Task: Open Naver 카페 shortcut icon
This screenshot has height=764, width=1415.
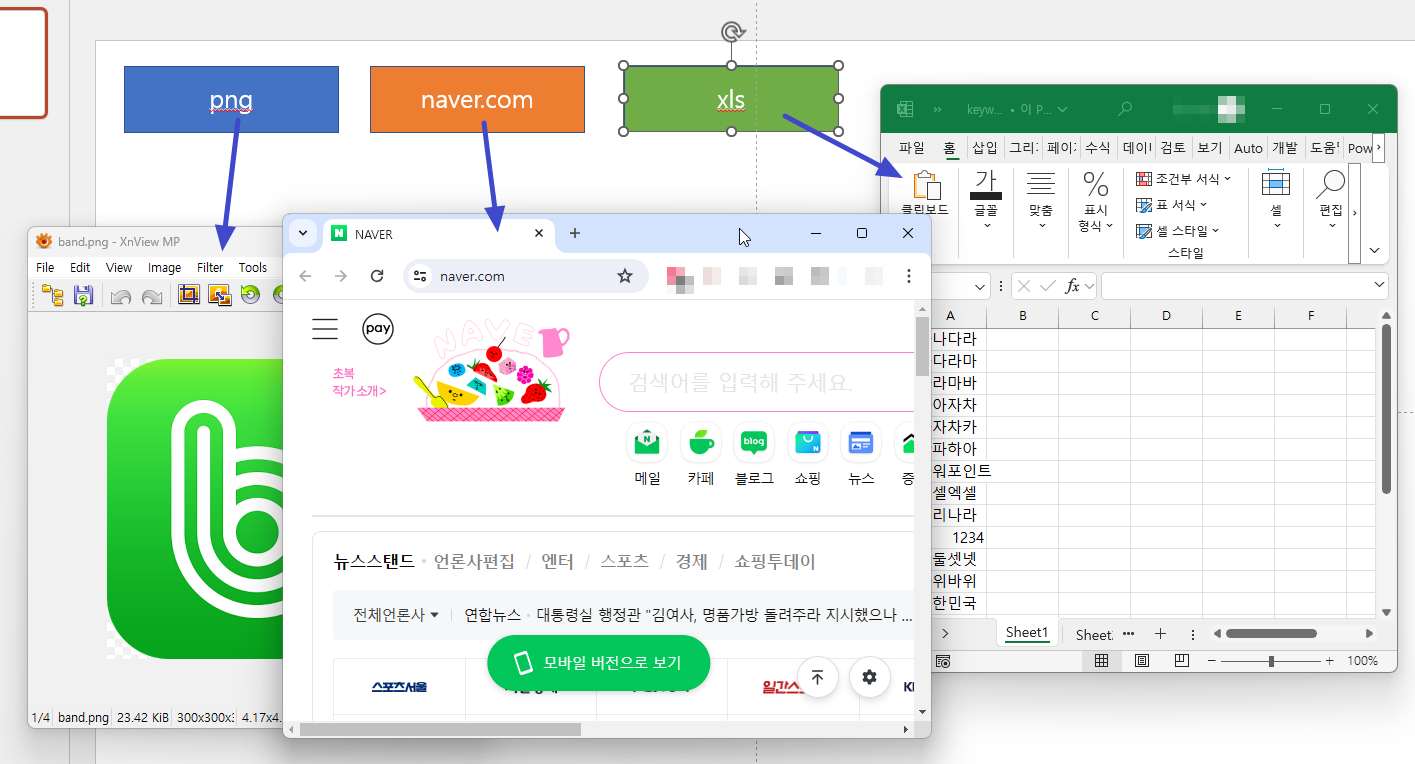Action: (701, 442)
